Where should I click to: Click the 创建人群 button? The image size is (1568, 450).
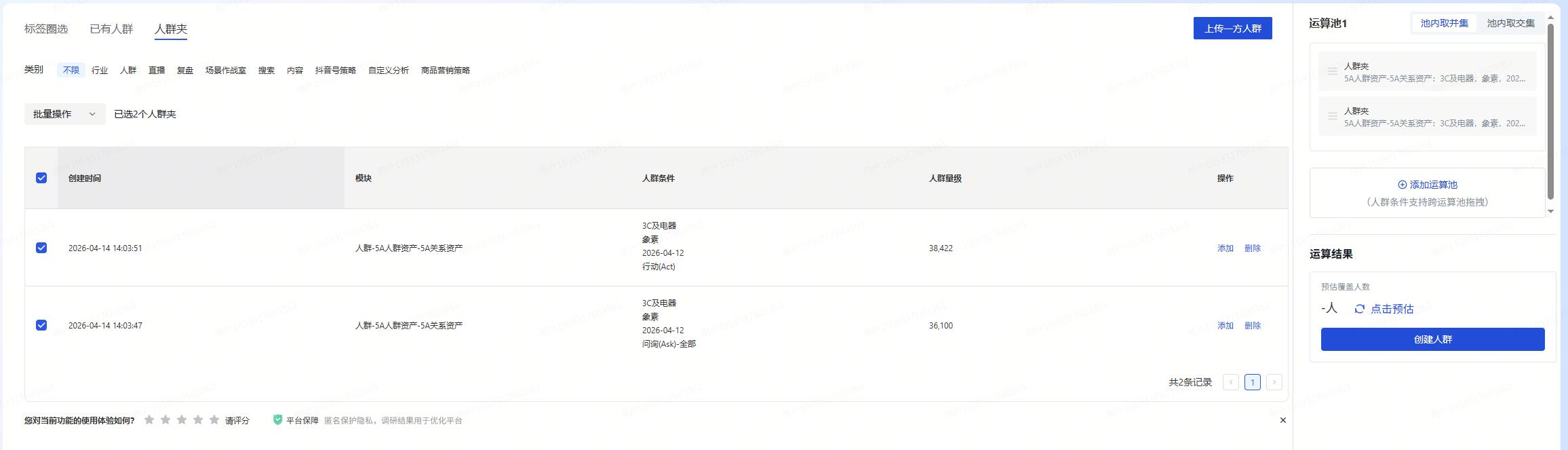(1433, 339)
